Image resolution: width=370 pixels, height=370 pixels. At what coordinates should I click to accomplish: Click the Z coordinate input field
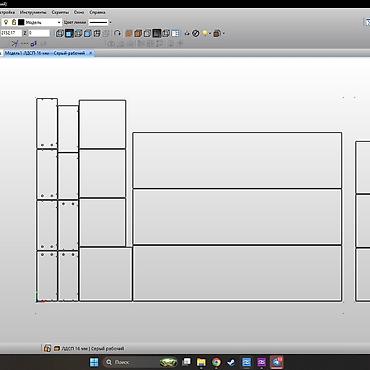tap(39, 33)
